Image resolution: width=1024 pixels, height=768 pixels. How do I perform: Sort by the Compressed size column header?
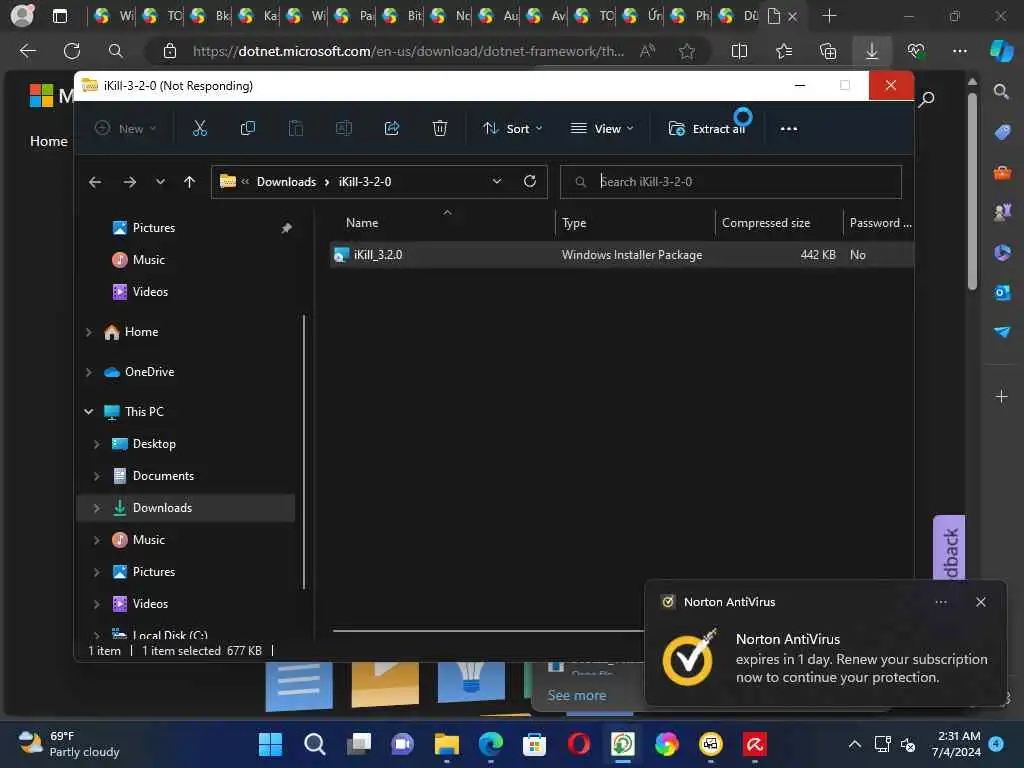[765, 223]
